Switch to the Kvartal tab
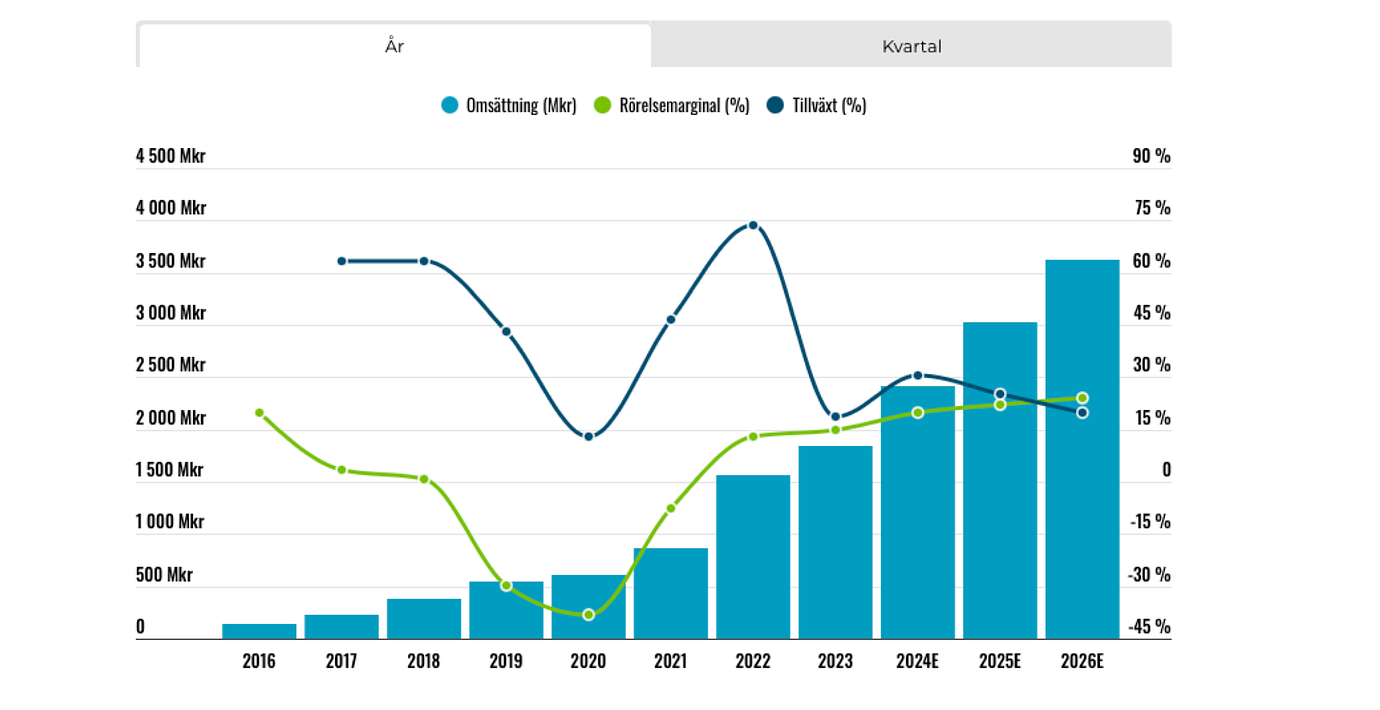1380x710 pixels. [911, 46]
